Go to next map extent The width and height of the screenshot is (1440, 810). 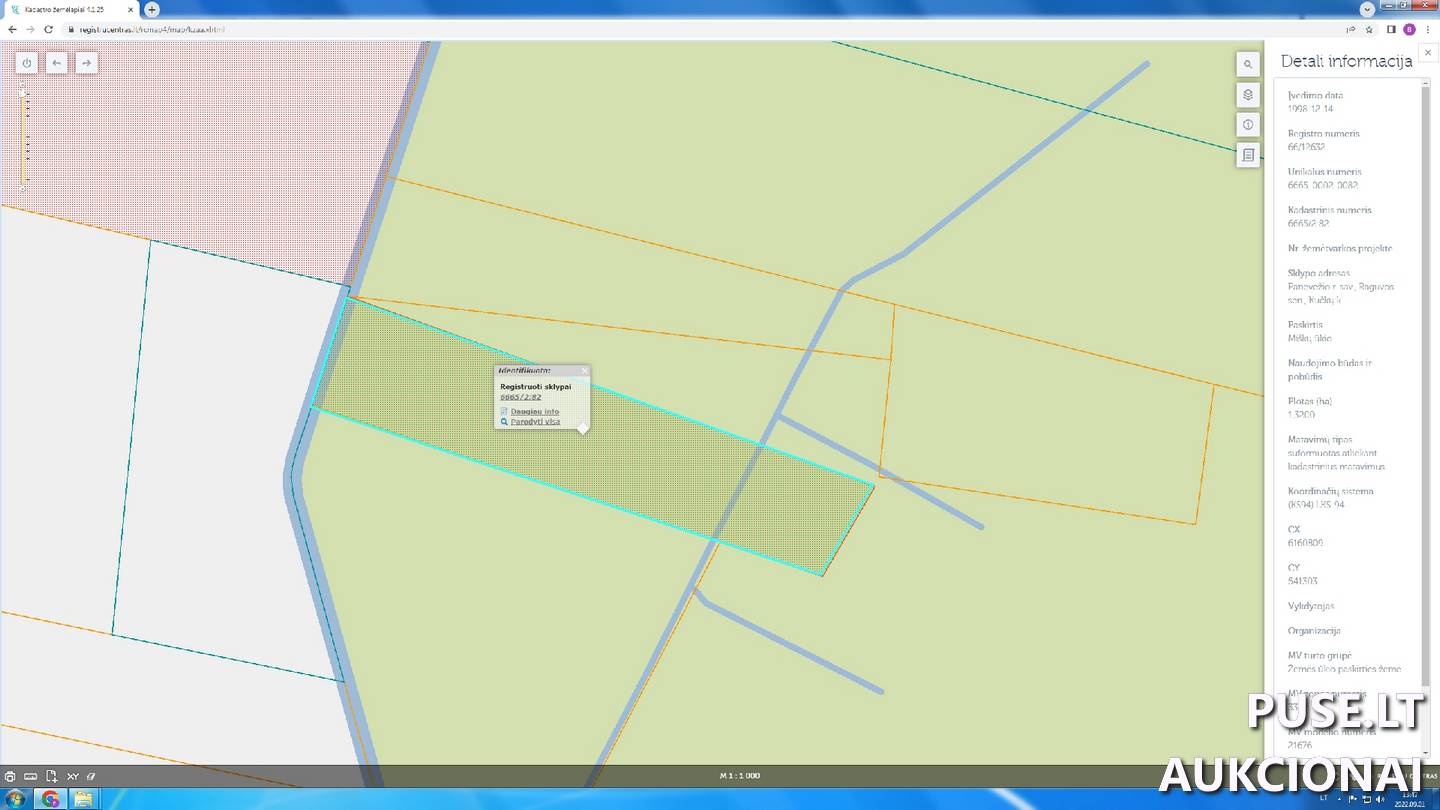[87, 63]
